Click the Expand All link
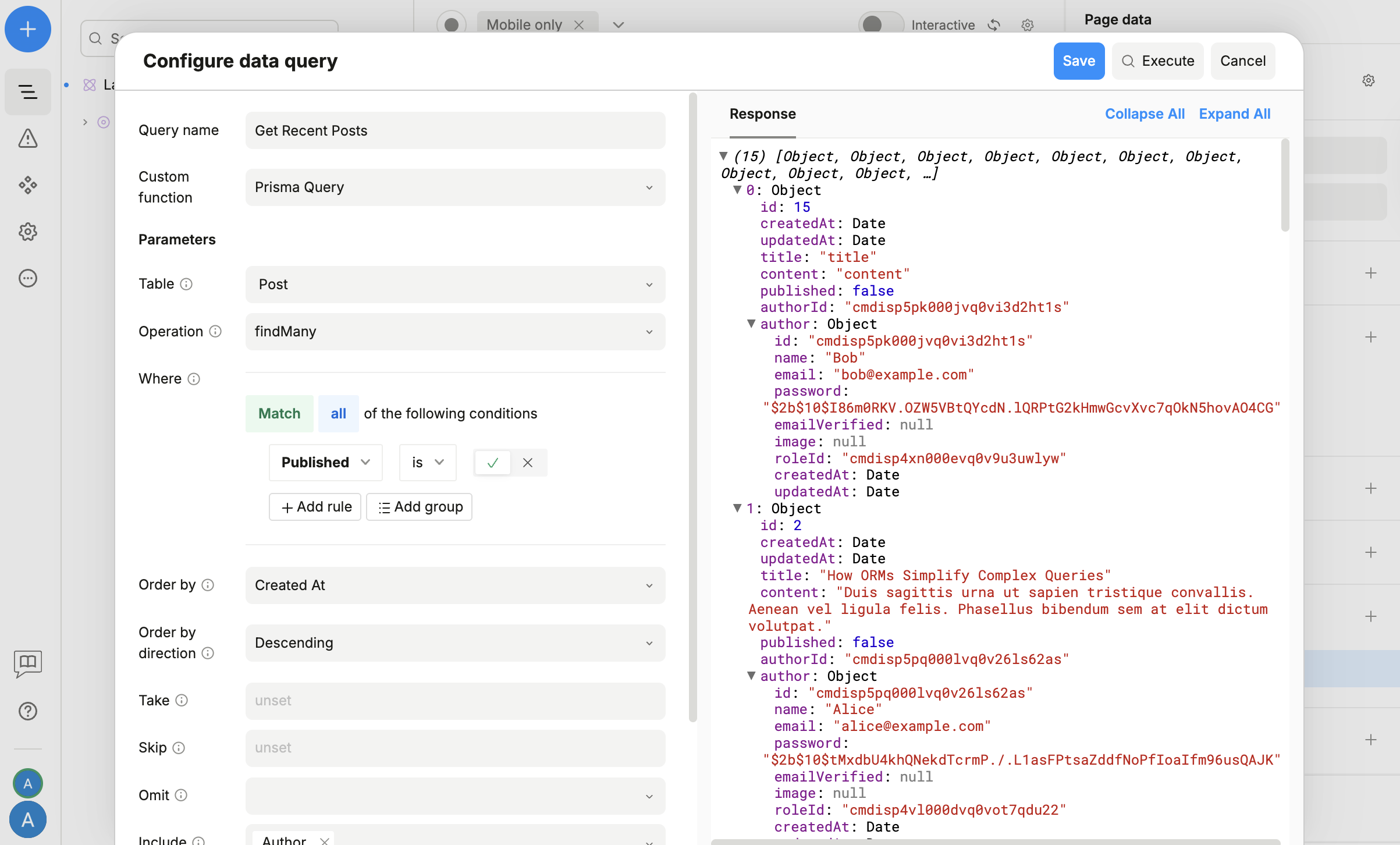Image resolution: width=1400 pixels, height=845 pixels. click(x=1235, y=114)
